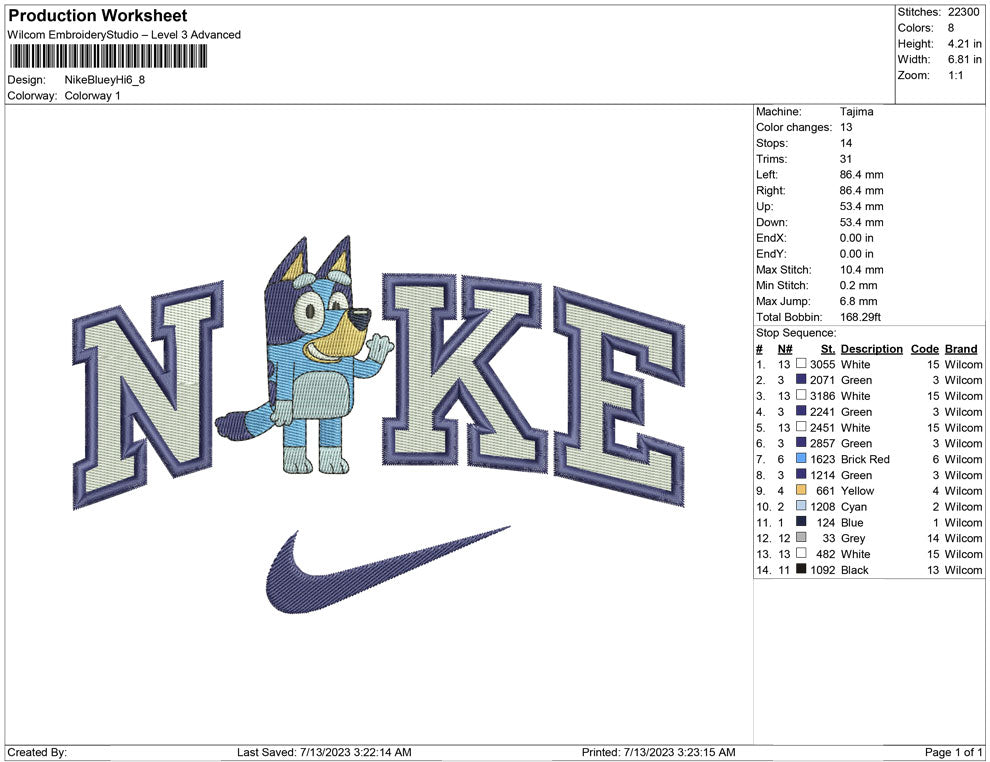Click the light blue swatch for Brick Red 1623

pyautogui.click(x=801, y=458)
